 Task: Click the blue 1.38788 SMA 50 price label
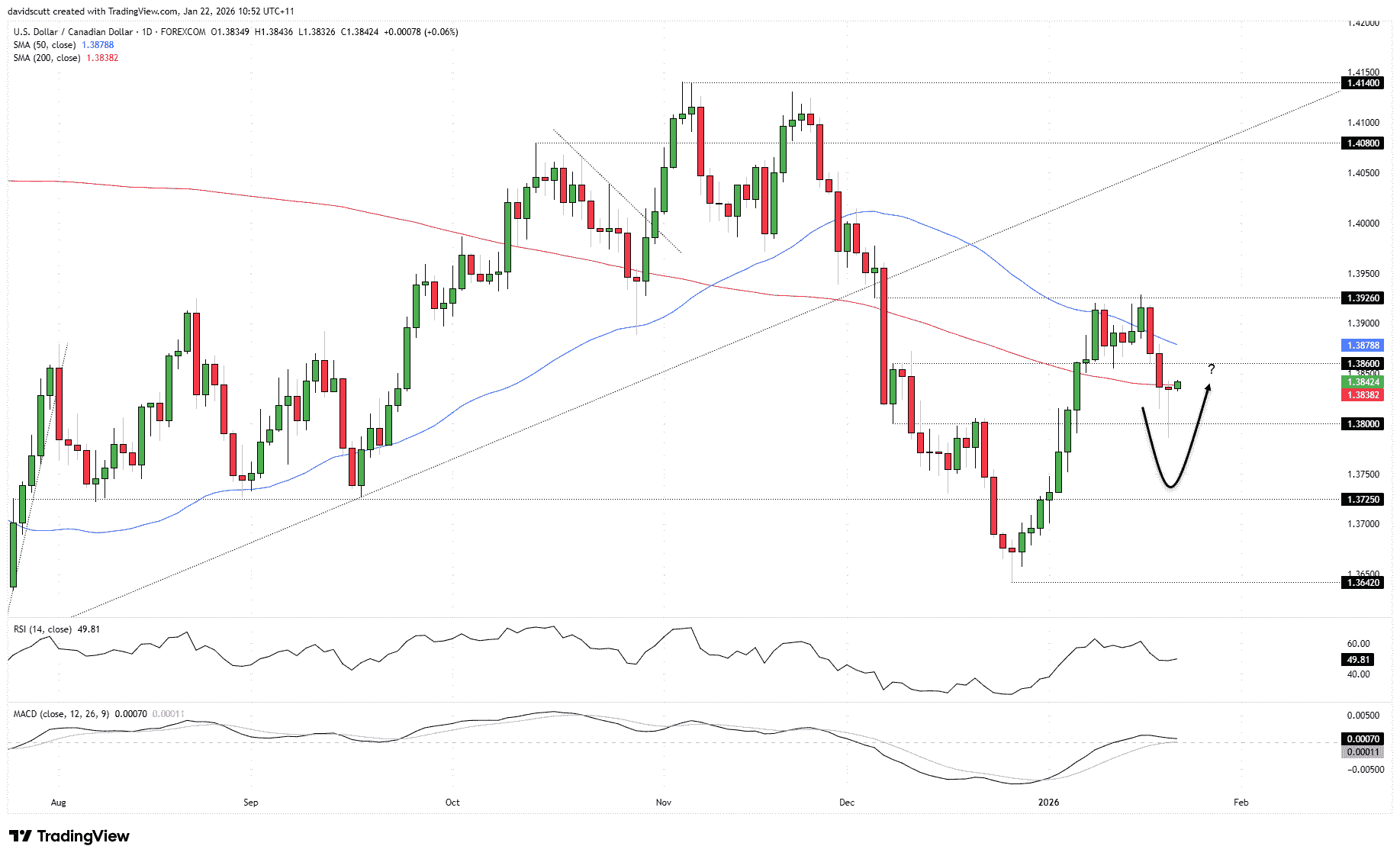click(1363, 345)
